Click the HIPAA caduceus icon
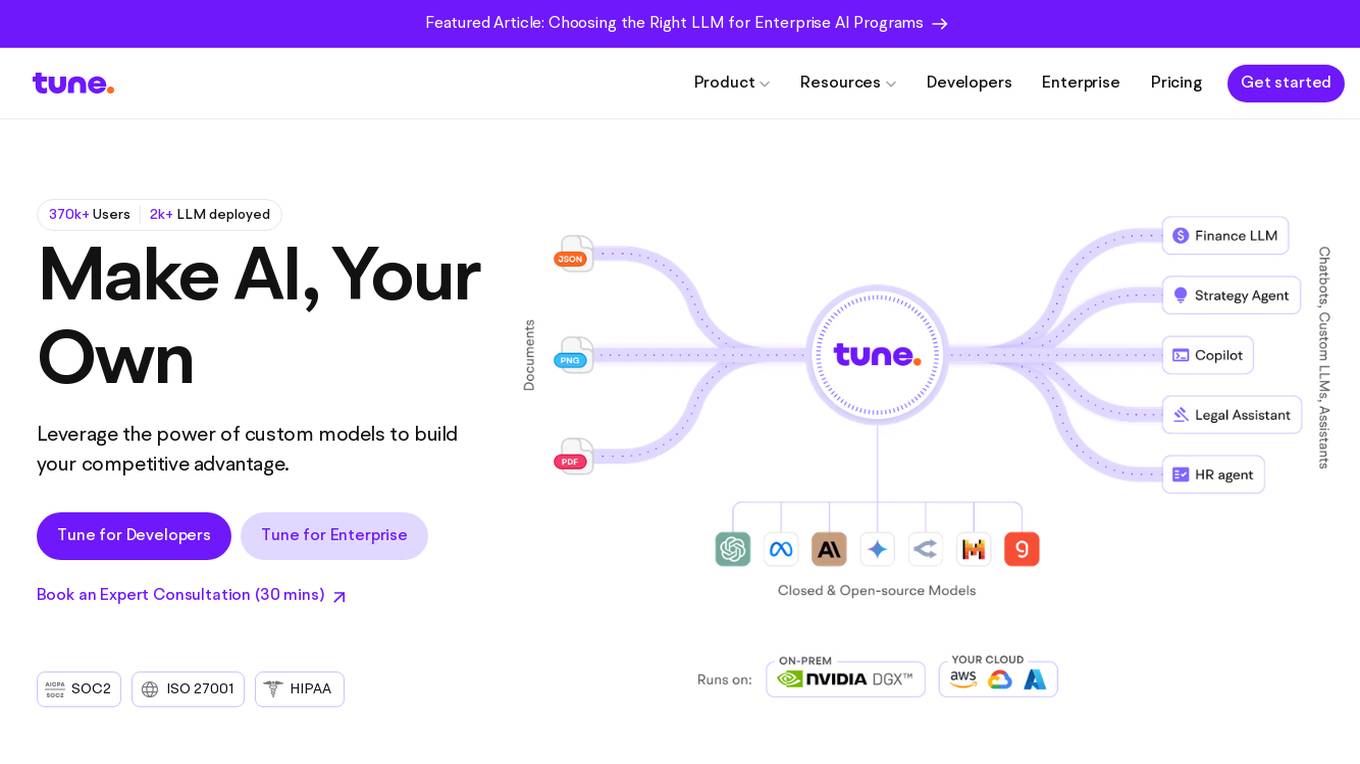This screenshot has width=1360, height=764. tap(273, 689)
